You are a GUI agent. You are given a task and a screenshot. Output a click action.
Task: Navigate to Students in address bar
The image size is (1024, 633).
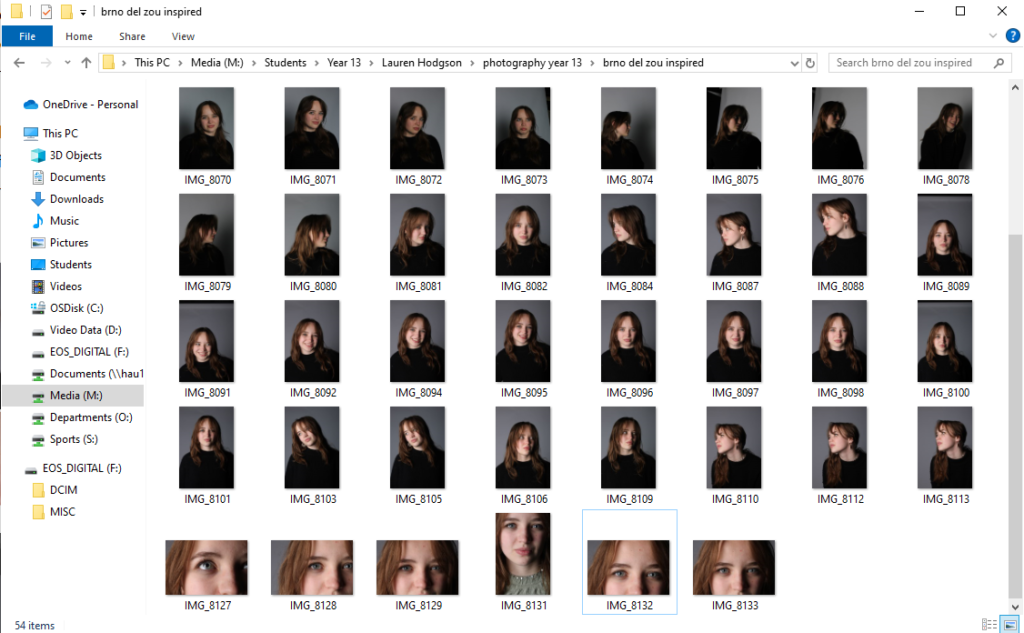tap(285, 63)
